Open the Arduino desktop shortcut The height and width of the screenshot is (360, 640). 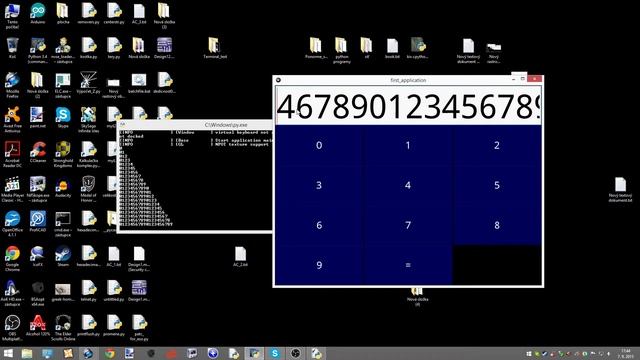click(38, 13)
